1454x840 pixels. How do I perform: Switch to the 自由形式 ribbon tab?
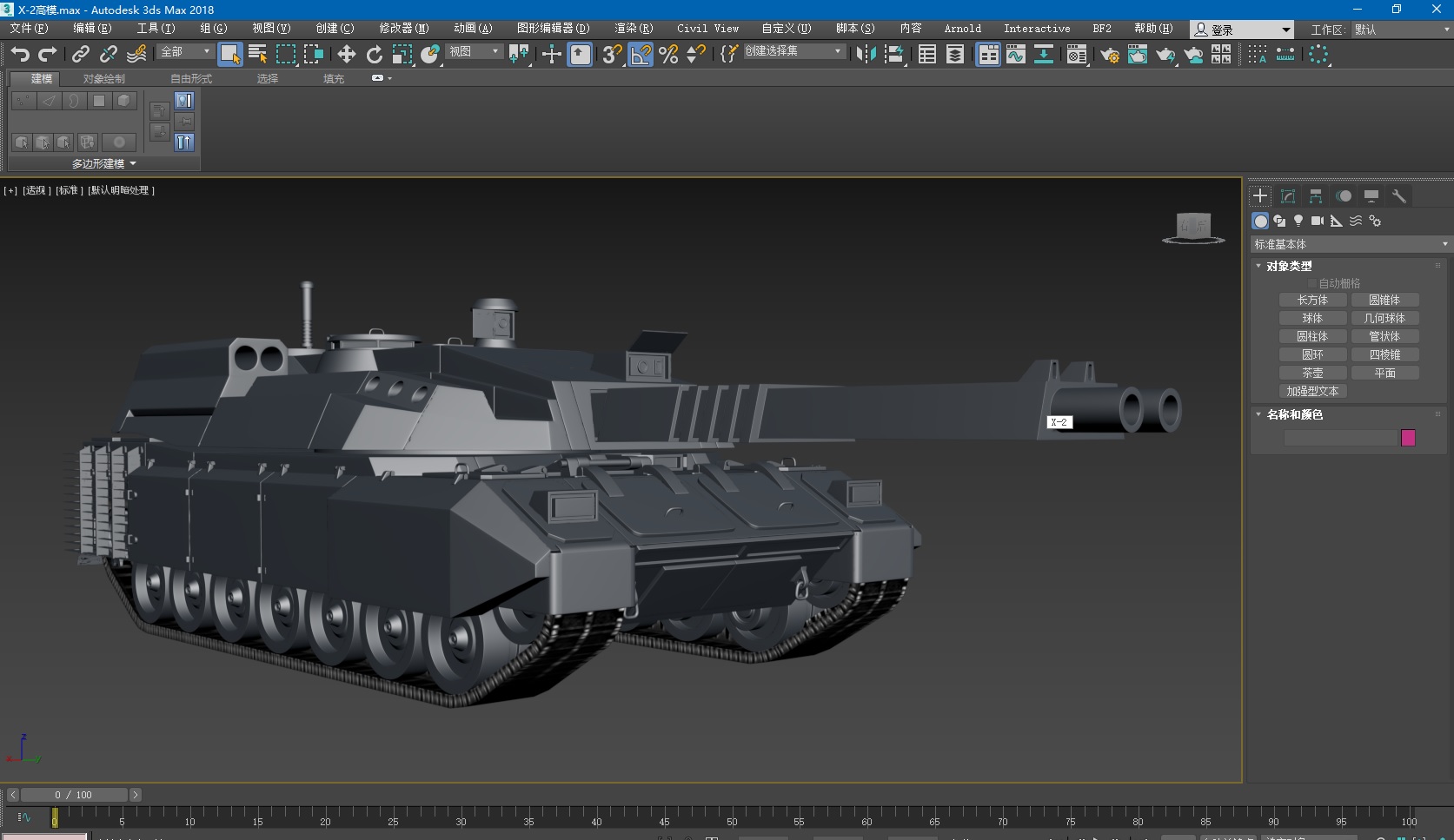191,78
